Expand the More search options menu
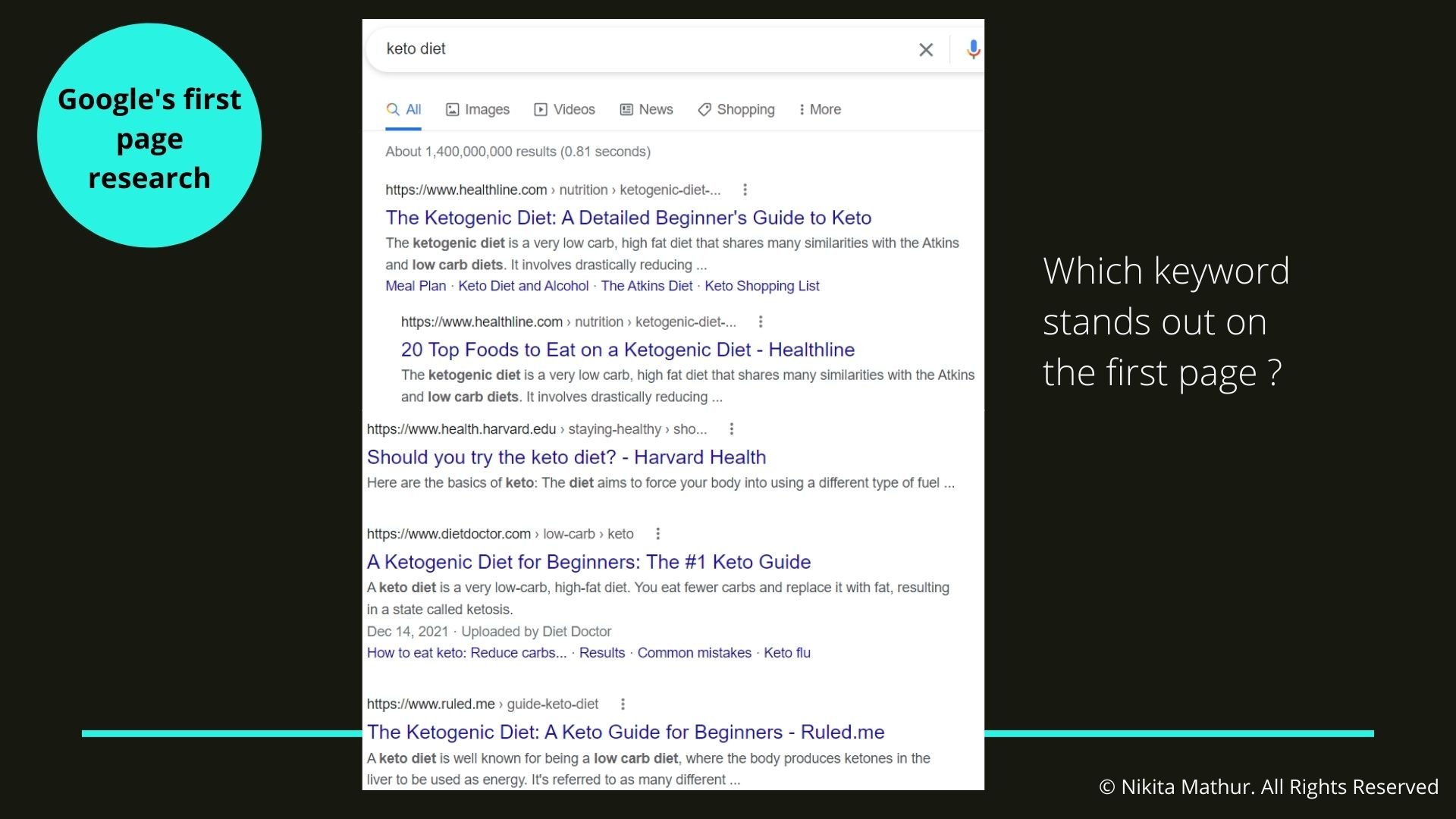Image resolution: width=1456 pixels, height=819 pixels. 821,109
